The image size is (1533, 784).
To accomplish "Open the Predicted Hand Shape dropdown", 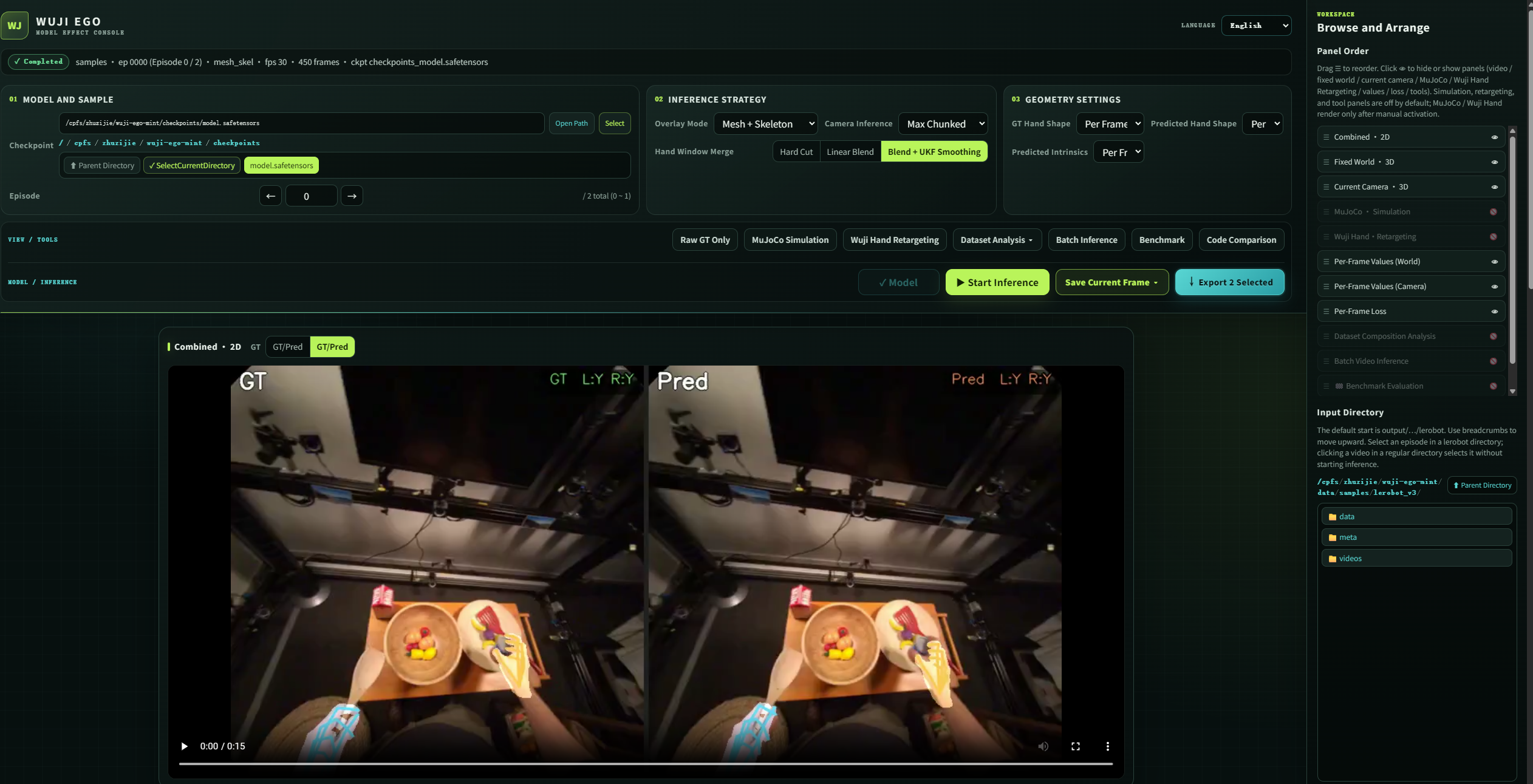I will click(1262, 124).
